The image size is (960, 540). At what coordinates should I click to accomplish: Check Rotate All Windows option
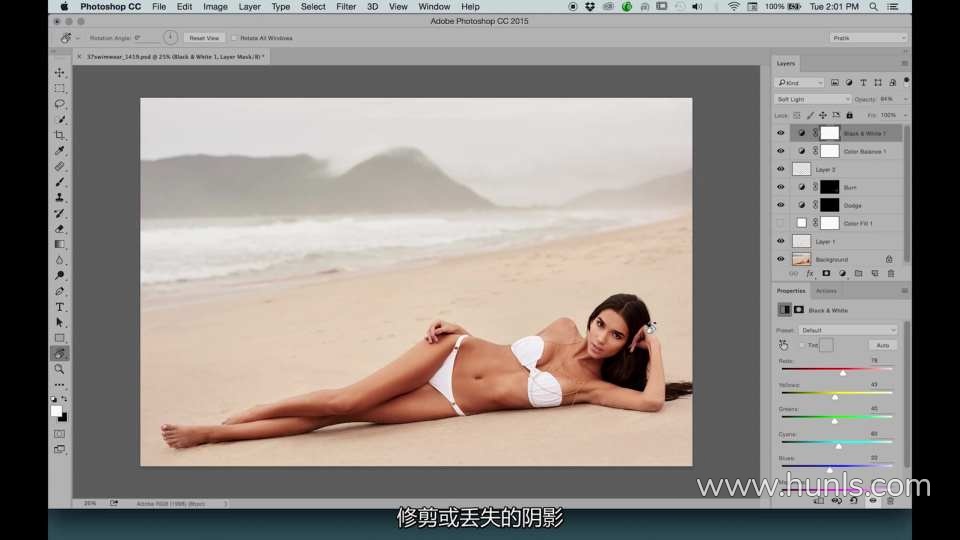pyautogui.click(x=234, y=38)
